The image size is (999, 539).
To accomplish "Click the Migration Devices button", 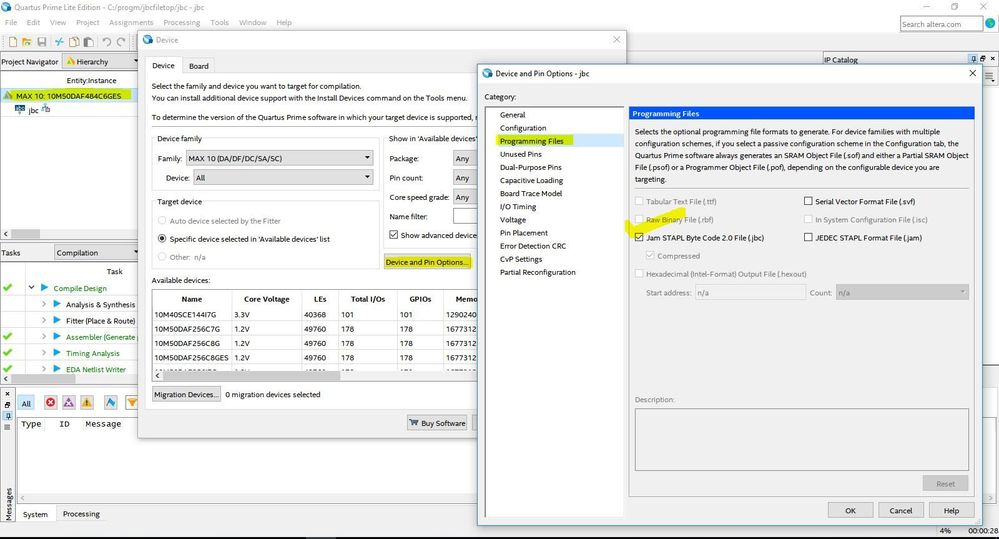I will coord(186,395).
